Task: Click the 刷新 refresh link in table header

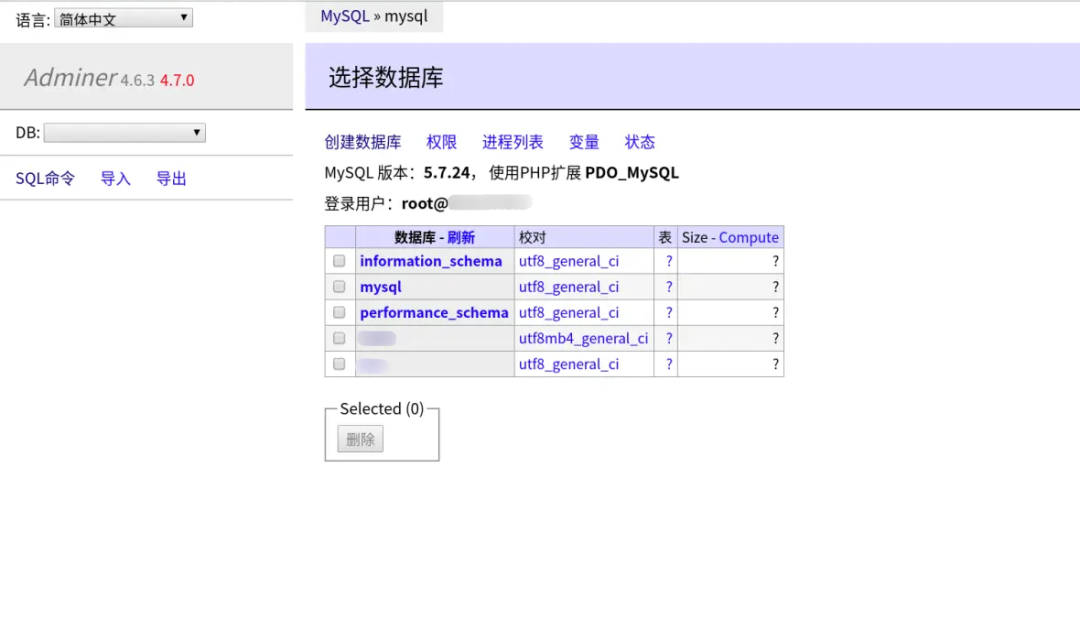Action: point(461,238)
